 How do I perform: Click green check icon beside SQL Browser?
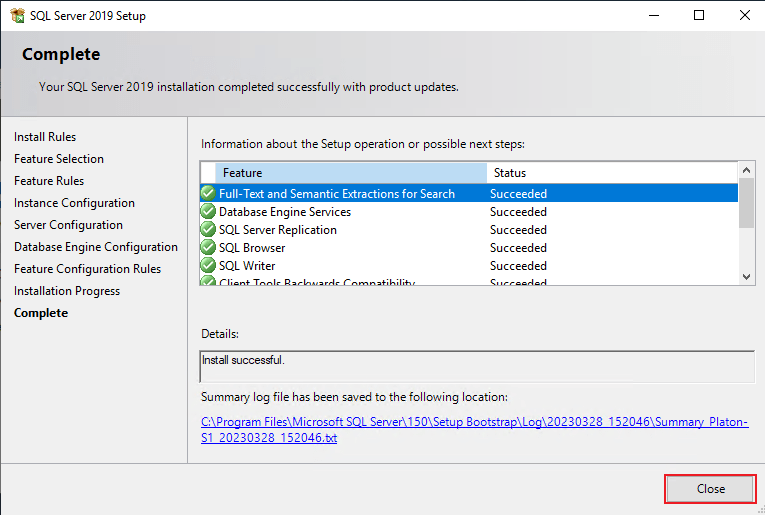click(x=208, y=248)
